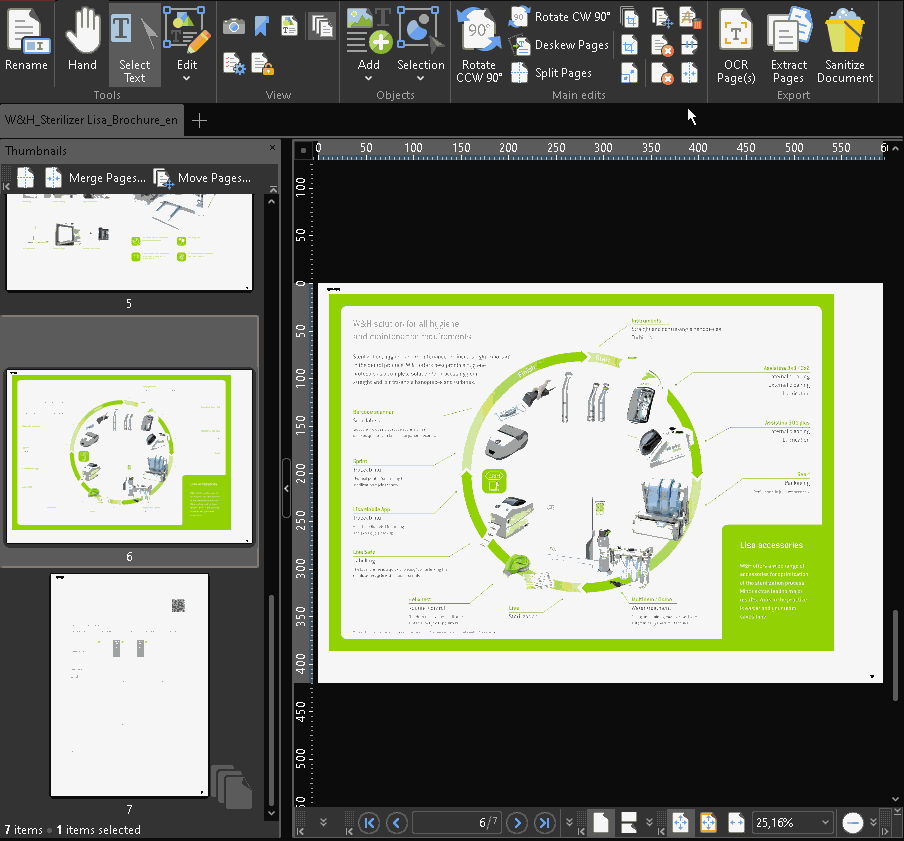
Task: Run OCR Page(s) on the document
Action: click(x=736, y=45)
